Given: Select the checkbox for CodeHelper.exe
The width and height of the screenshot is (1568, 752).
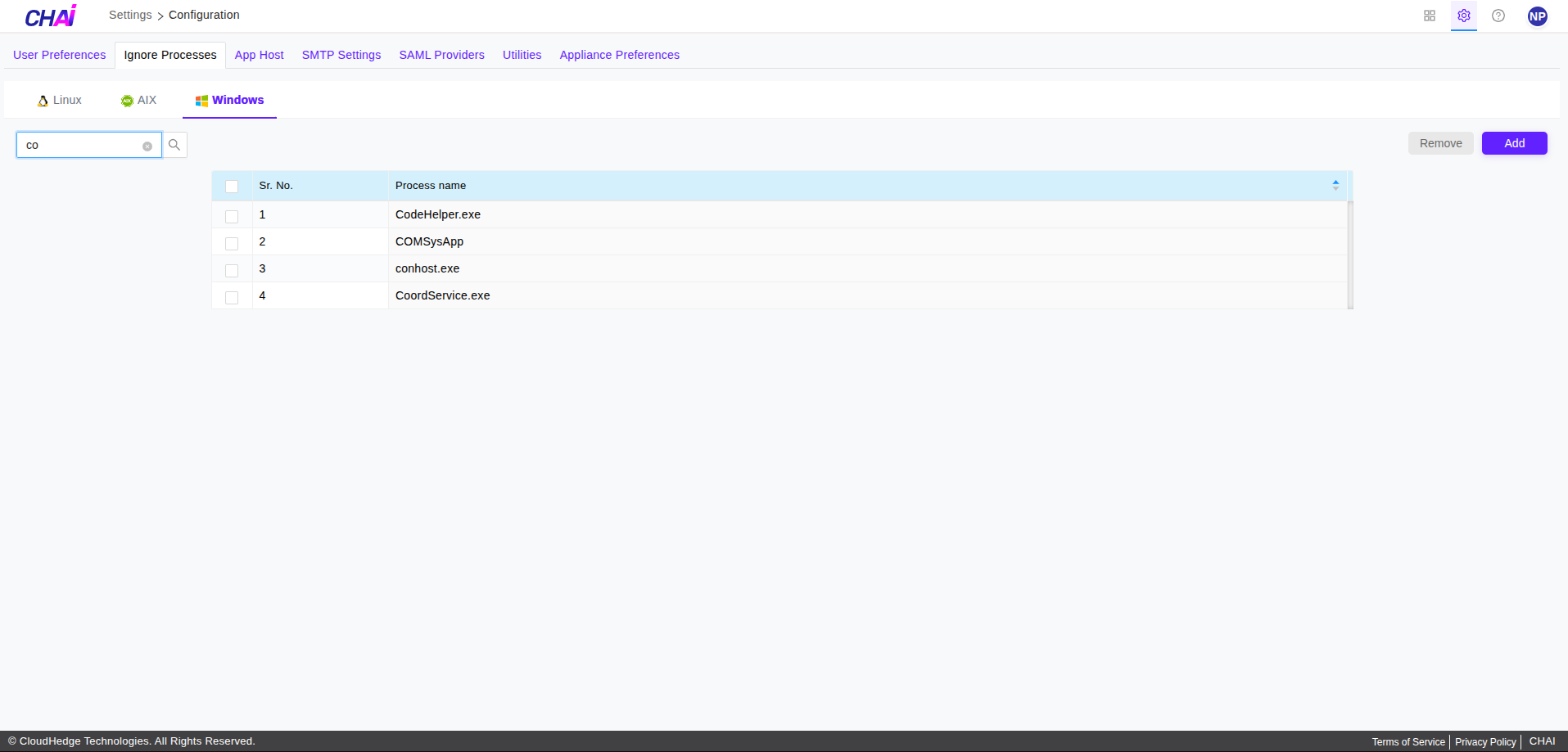Looking at the screenshot, I should click(x=232, y=216).
